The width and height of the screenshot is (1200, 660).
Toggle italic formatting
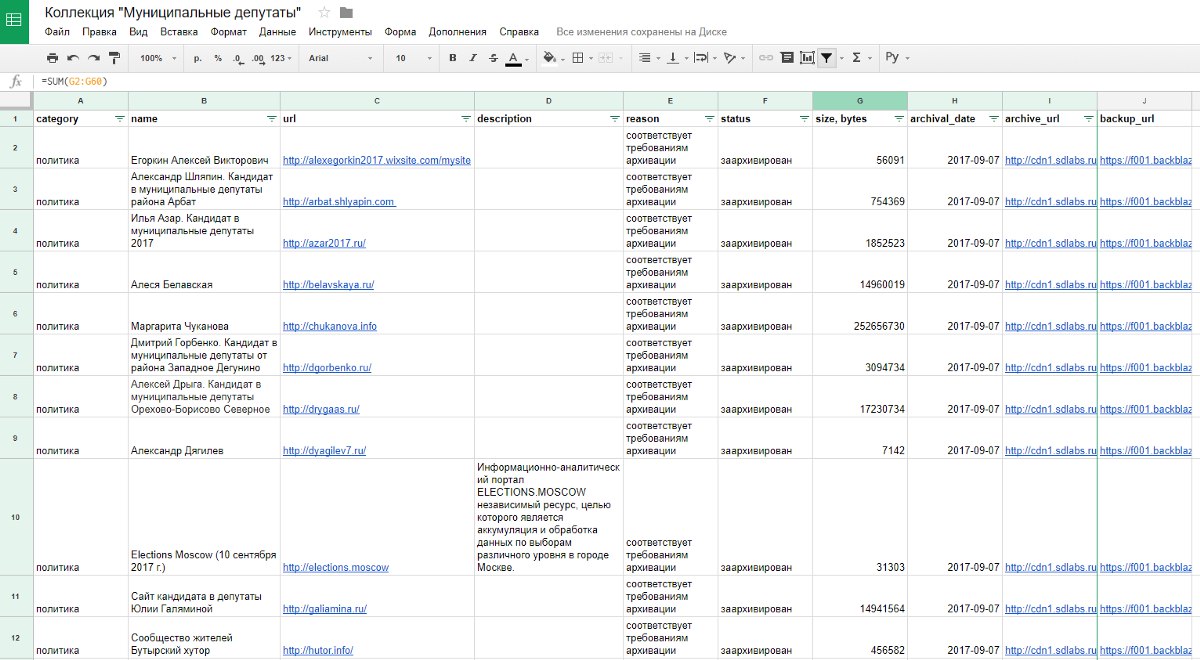pyautogui.click(x=472, y=58)
